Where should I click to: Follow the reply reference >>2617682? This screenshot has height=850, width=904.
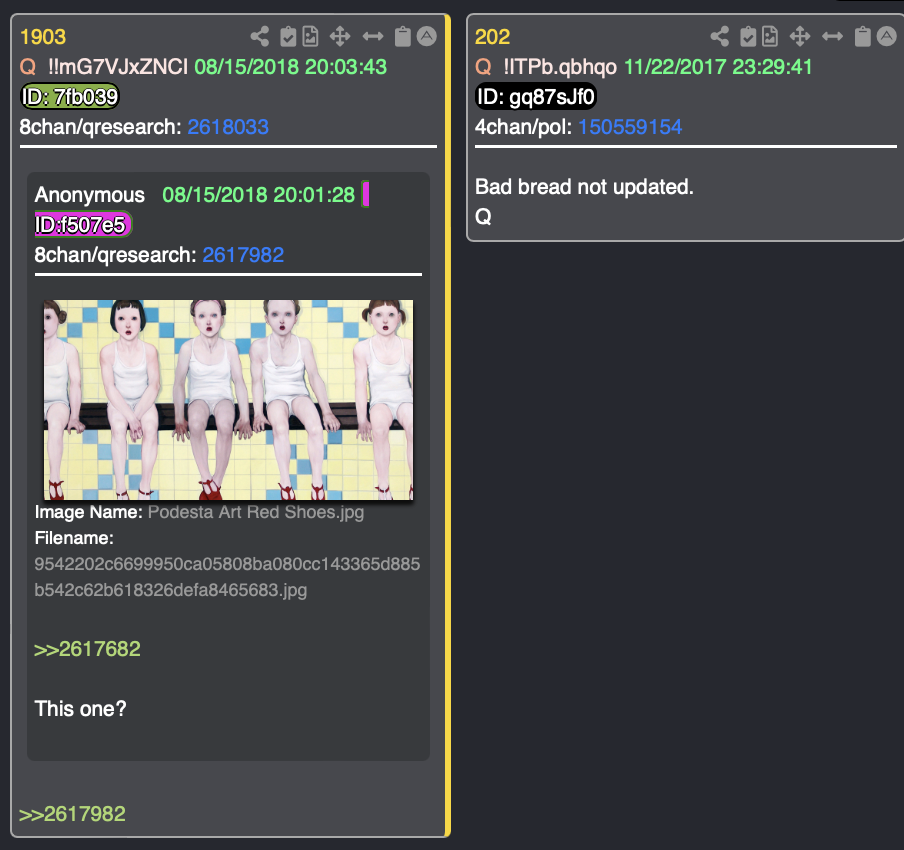[87, 649]
